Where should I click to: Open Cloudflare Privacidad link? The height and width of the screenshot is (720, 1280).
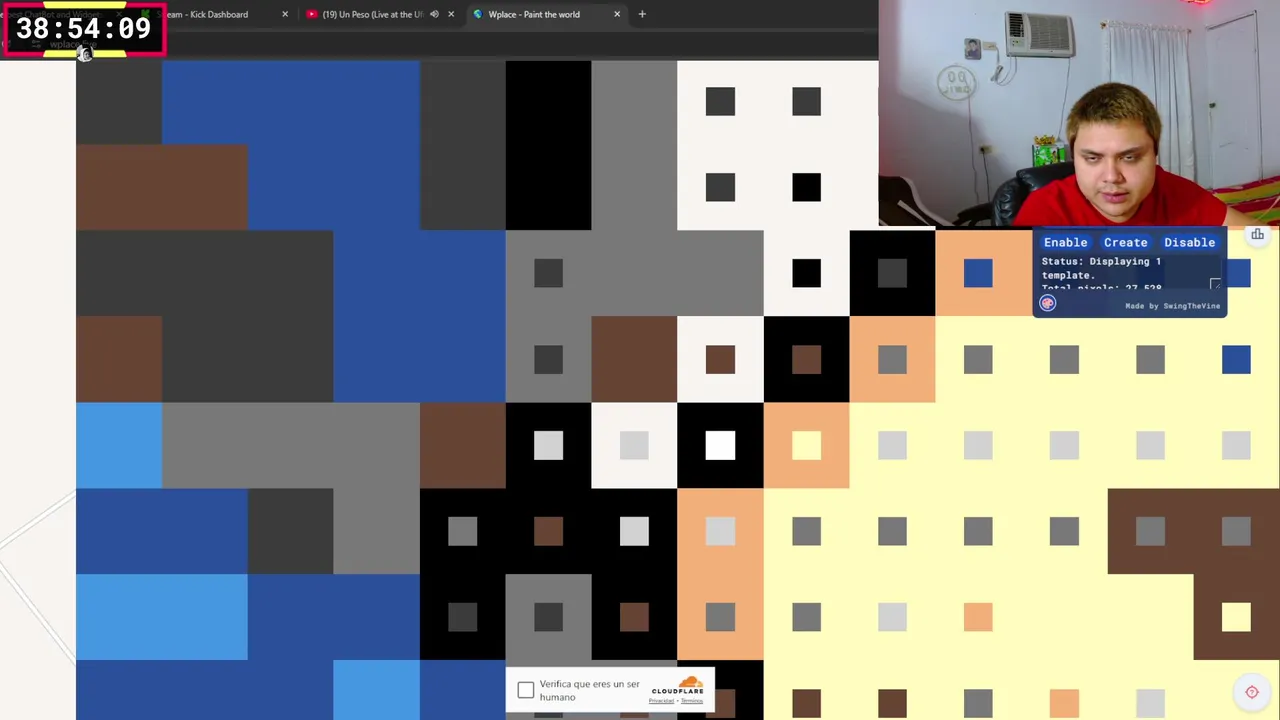coord(661,701)
